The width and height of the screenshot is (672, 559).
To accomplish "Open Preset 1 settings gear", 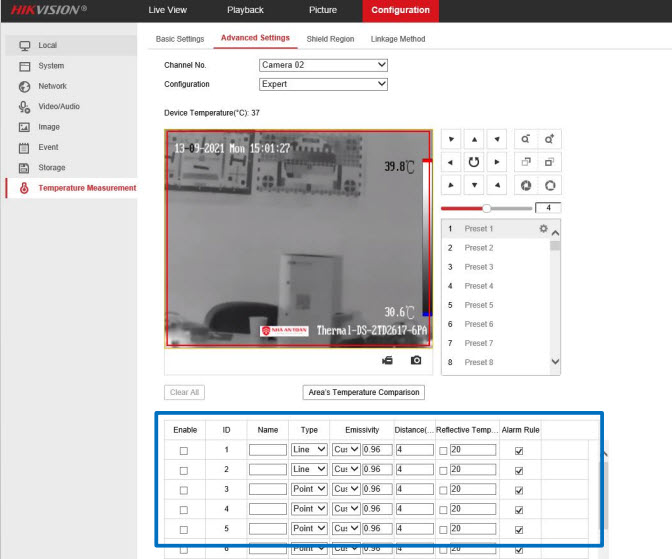I will pos(543,229).
